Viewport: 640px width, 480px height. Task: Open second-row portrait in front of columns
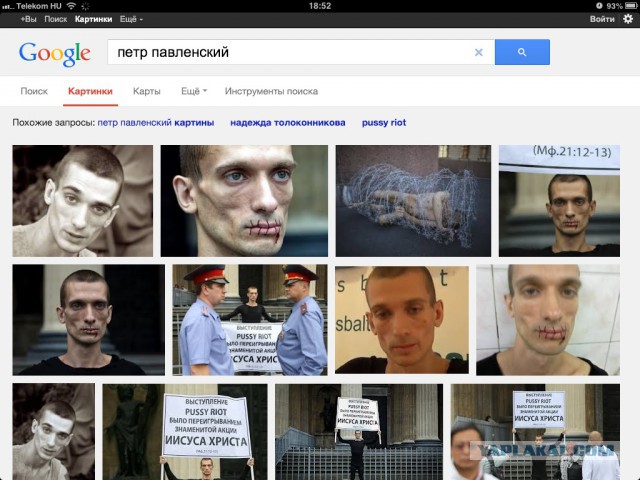(x=89, y=320)
